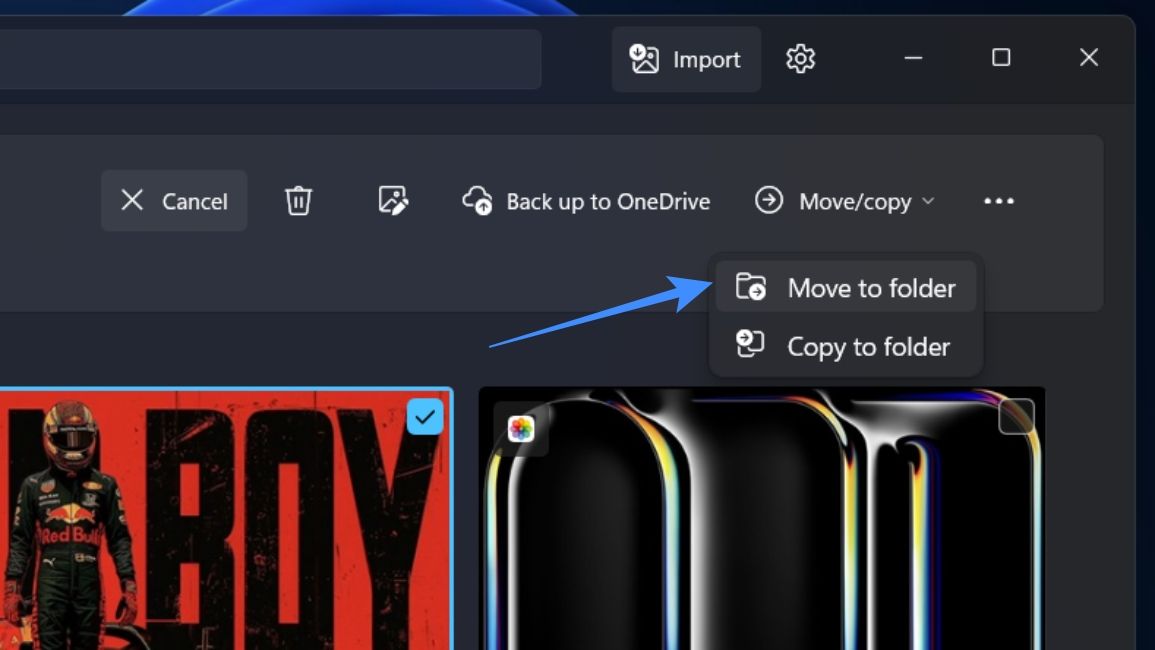1155x650 pixels.
Task: Check the selection box on black abstract photo
Action: click(1016, 417)
